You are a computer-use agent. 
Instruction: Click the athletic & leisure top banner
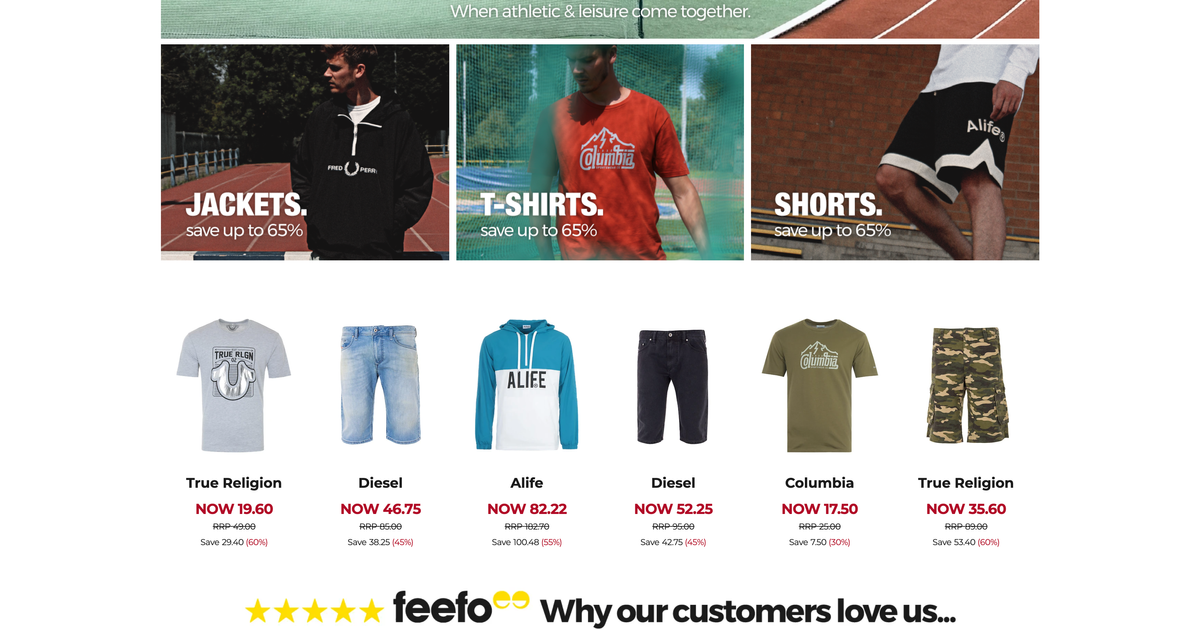600,19
